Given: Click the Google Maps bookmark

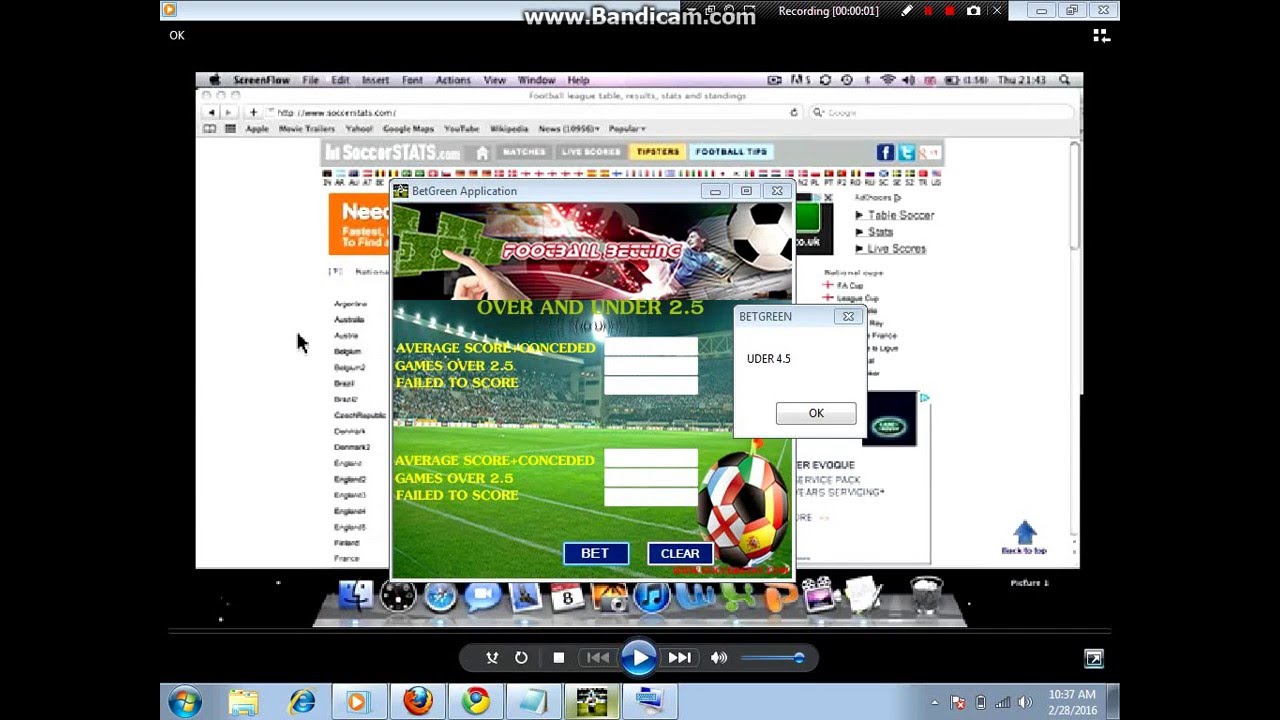Looking at the screenshot, I should [x=408, y=129].
